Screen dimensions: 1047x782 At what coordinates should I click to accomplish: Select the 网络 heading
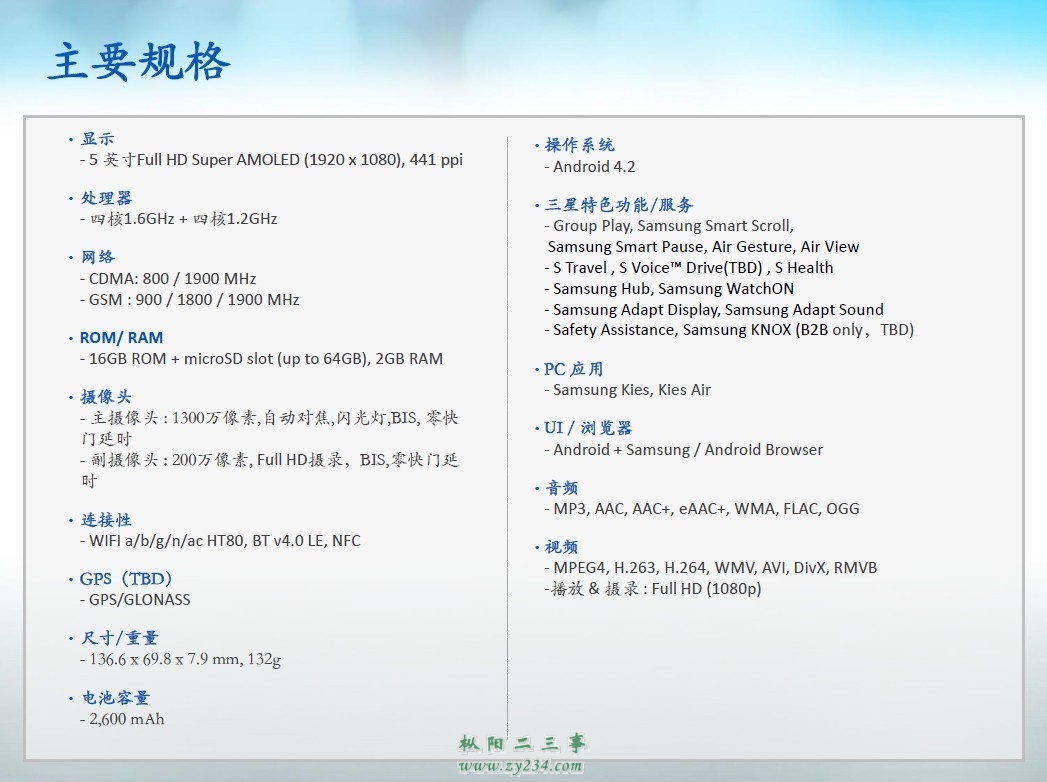point(97,257)
